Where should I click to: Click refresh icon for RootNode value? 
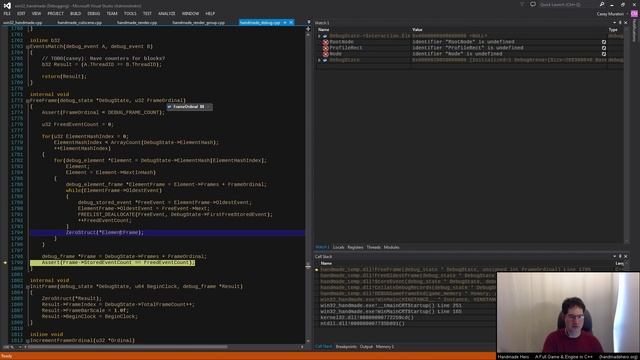tap(604, 42)
